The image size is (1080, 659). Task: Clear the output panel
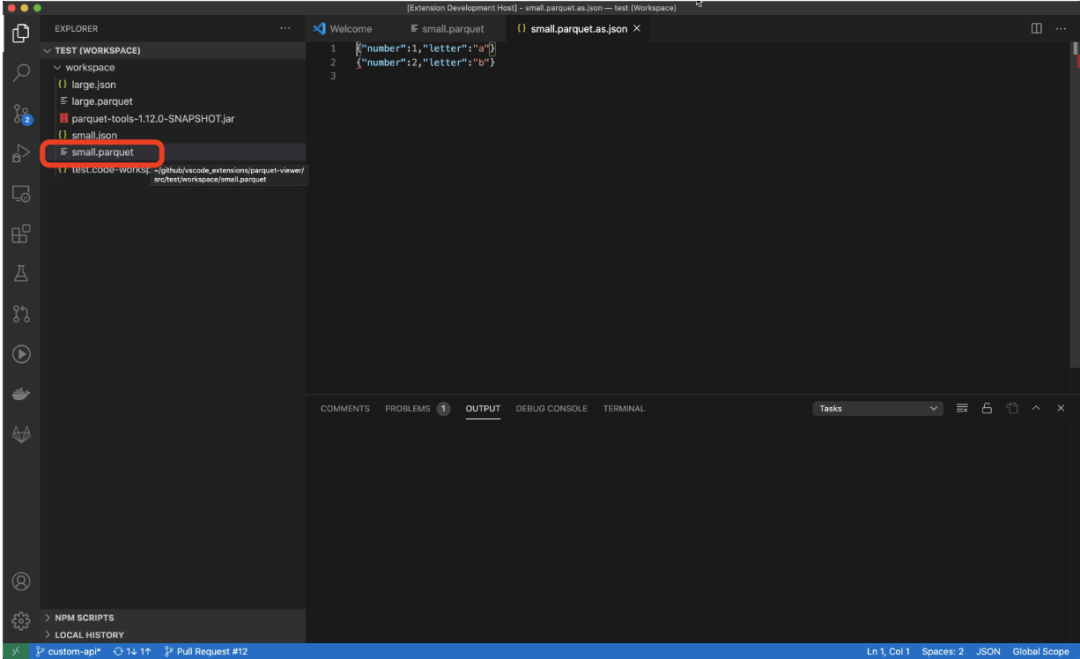coord(962,408)
